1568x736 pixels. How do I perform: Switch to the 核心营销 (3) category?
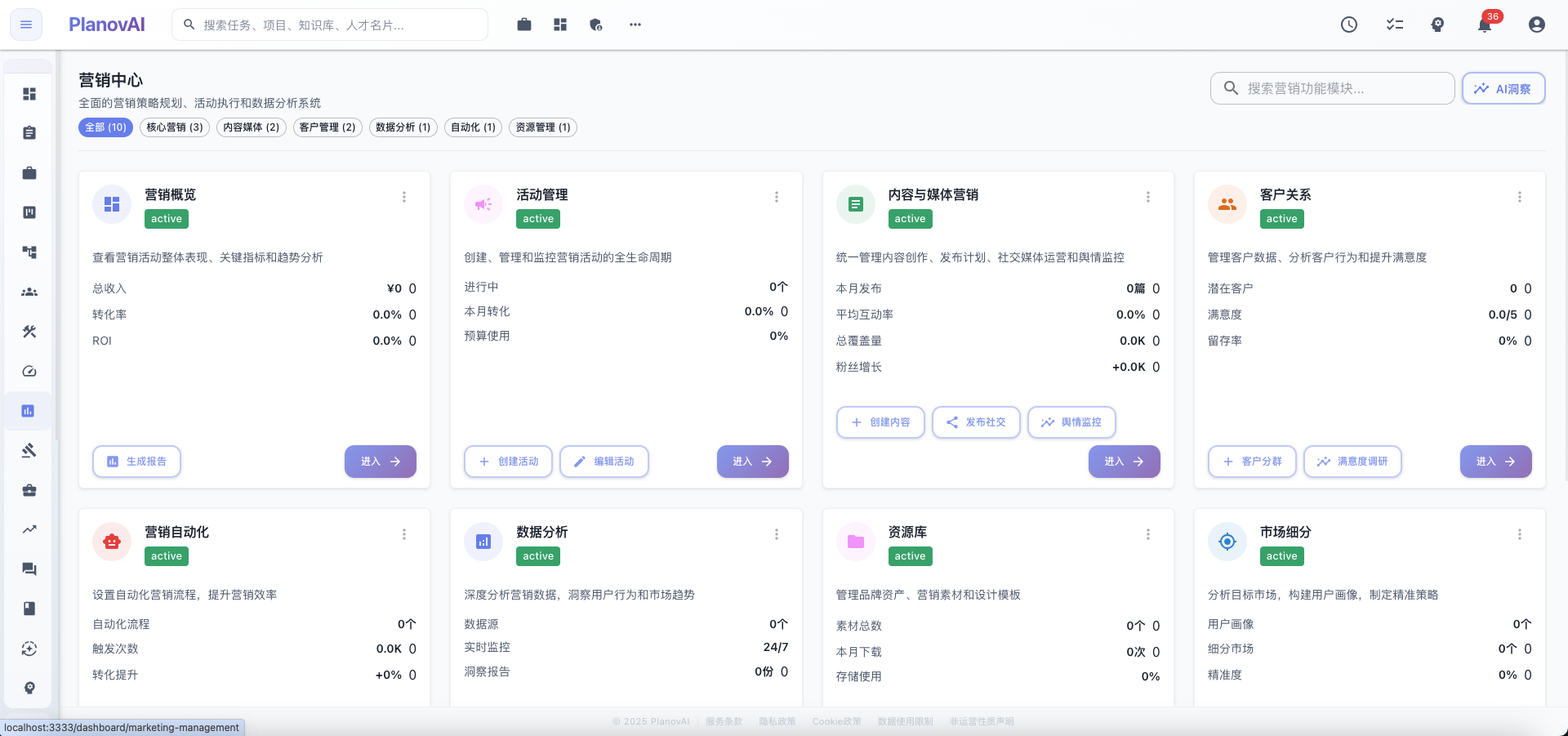[x=174, y=127]
